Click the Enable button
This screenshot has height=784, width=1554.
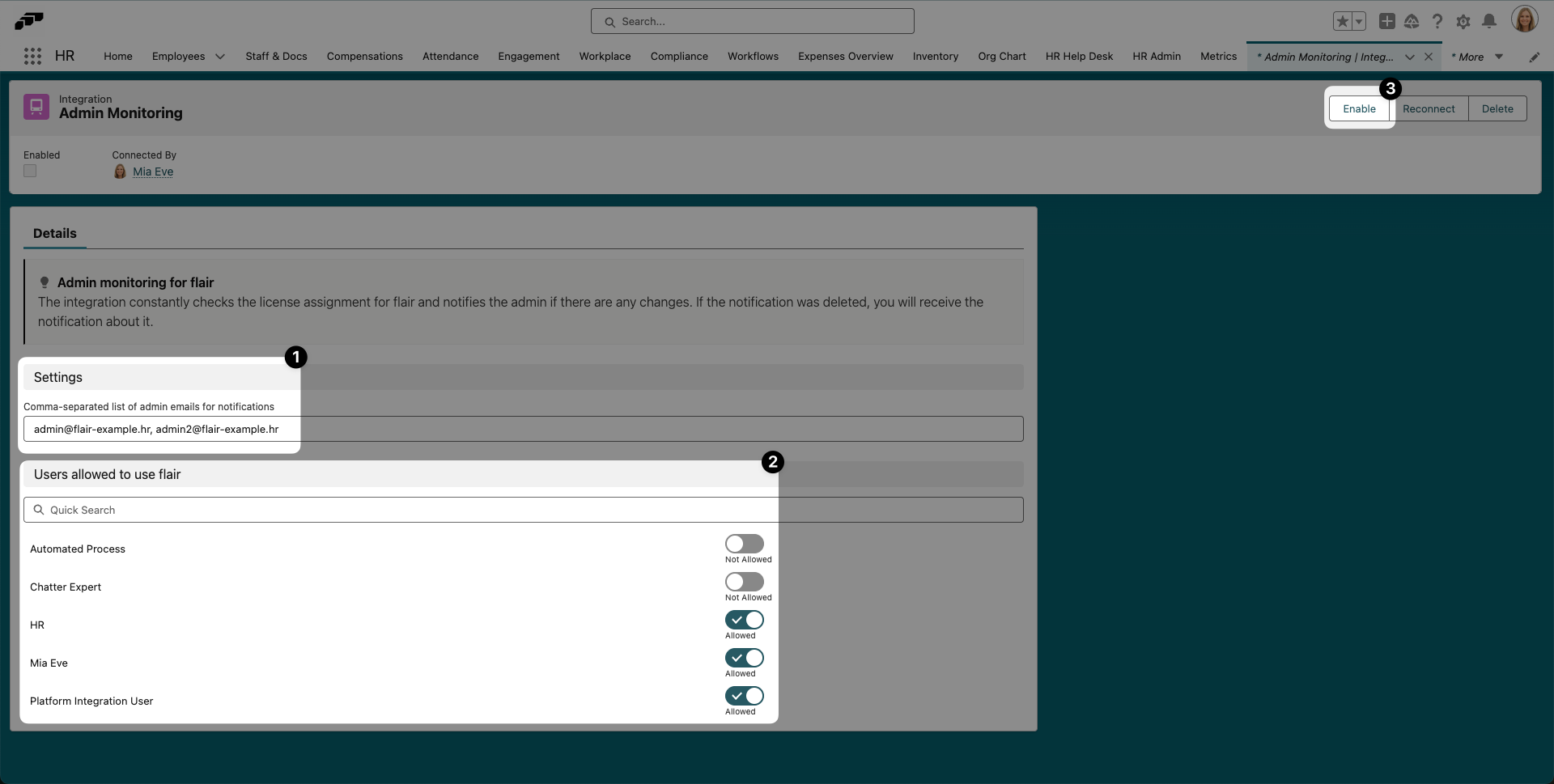tap(1359, 108)
